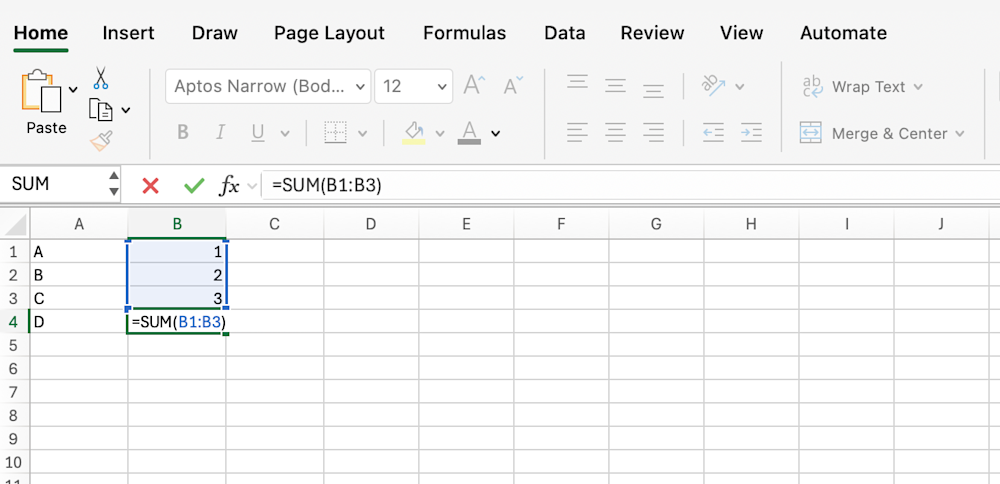This screenshot has width=1000, height=484.
Task: Click cell A3 containing C
Action: pos(79,298)
